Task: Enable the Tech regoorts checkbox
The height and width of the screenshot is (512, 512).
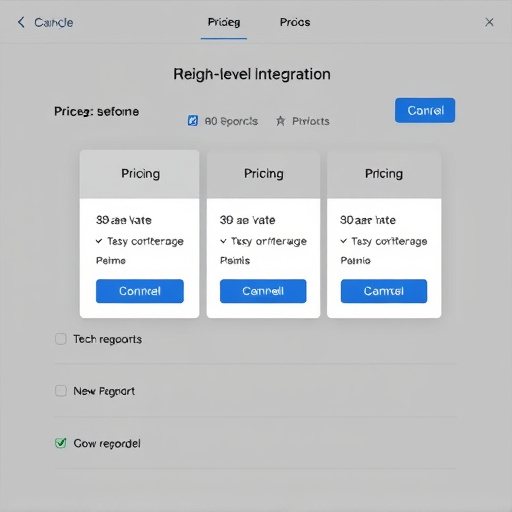Action: point(61,339)
